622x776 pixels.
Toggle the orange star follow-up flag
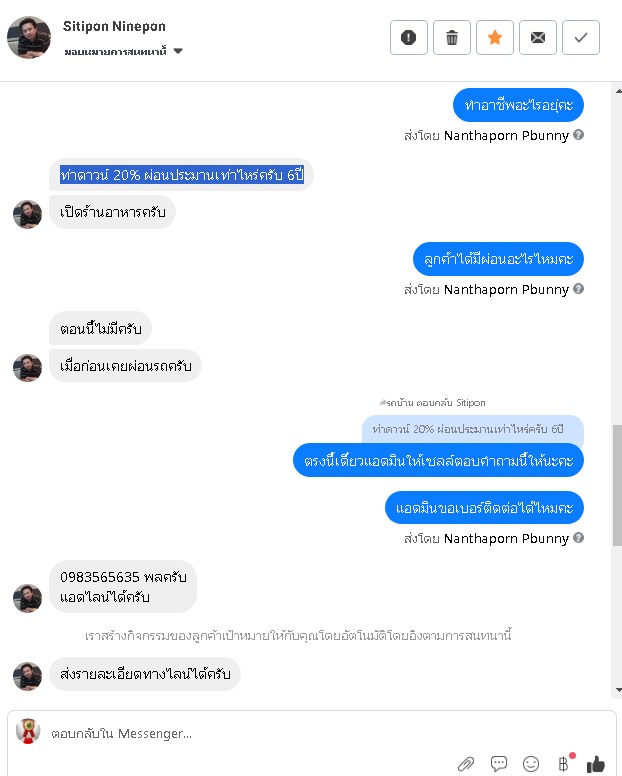494,38
